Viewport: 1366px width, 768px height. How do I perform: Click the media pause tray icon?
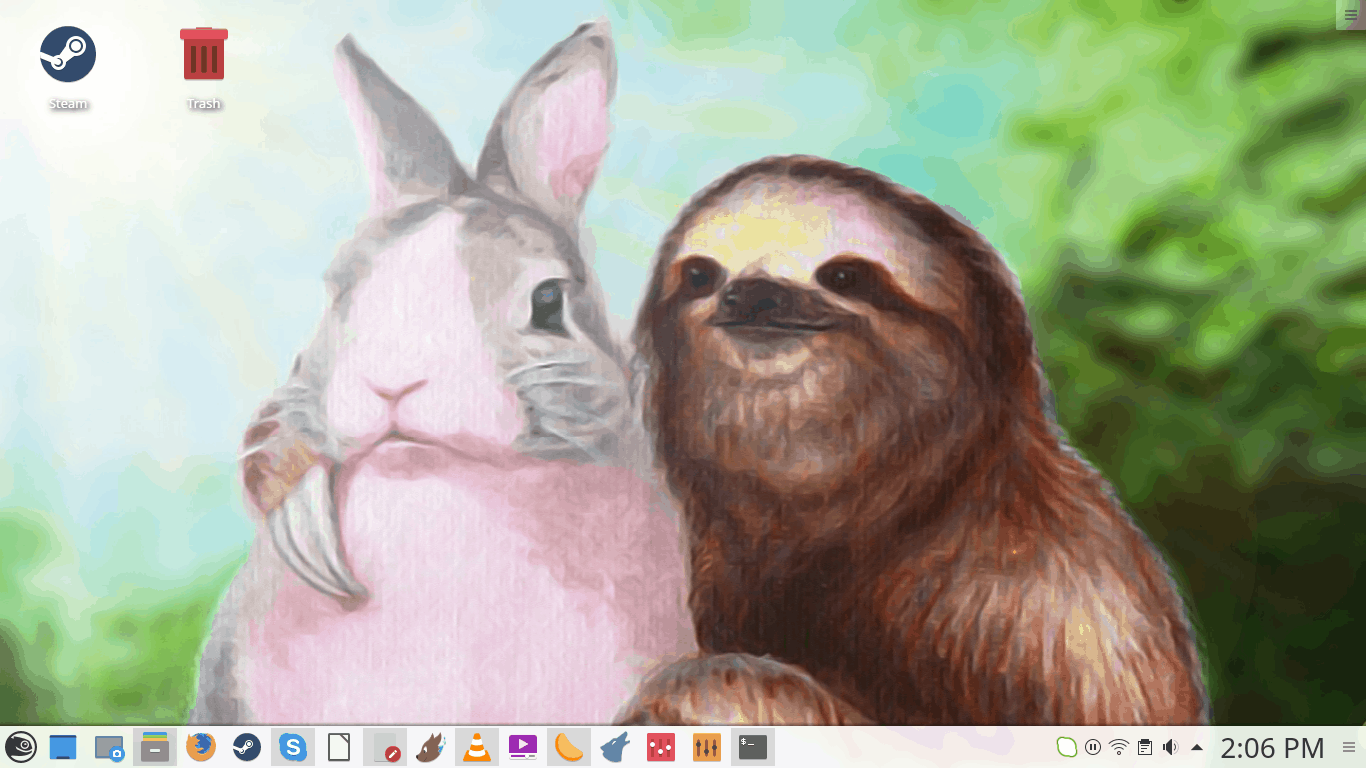[x=1093, y=747]
